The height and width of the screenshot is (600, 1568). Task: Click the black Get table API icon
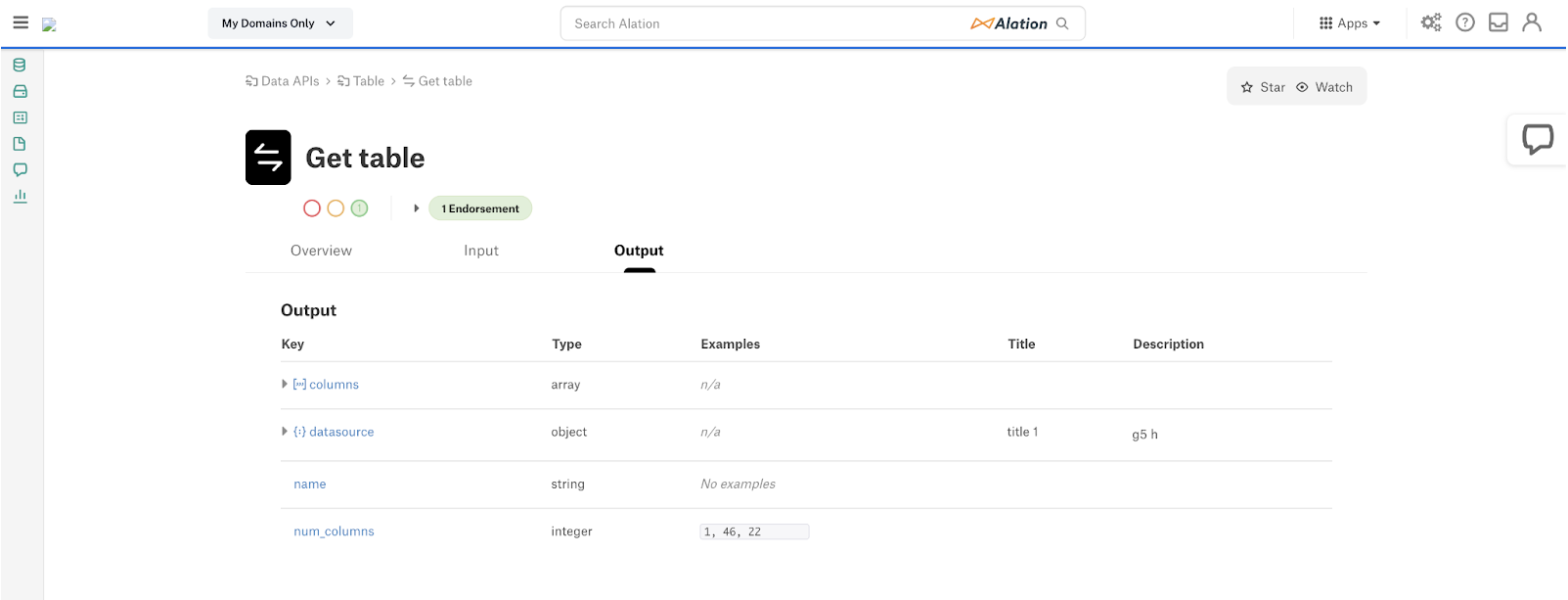[268, 158]
